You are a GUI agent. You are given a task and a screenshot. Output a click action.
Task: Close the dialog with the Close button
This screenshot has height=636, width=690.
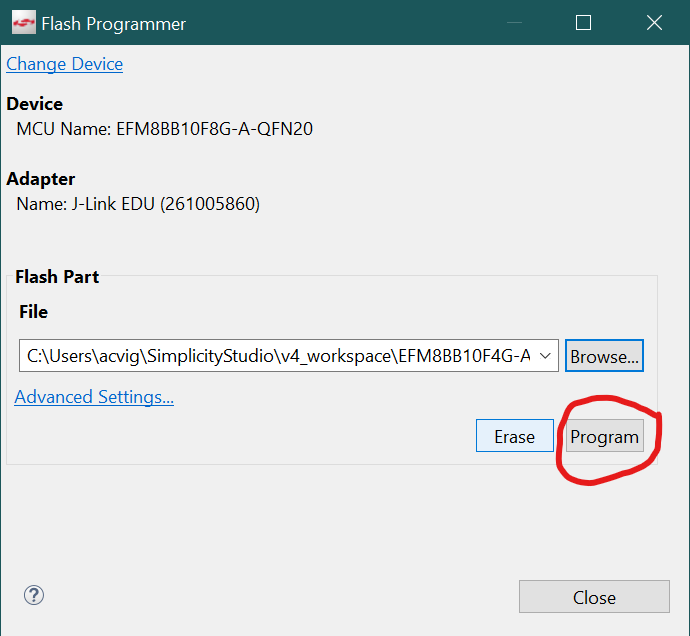click(594, 597)
